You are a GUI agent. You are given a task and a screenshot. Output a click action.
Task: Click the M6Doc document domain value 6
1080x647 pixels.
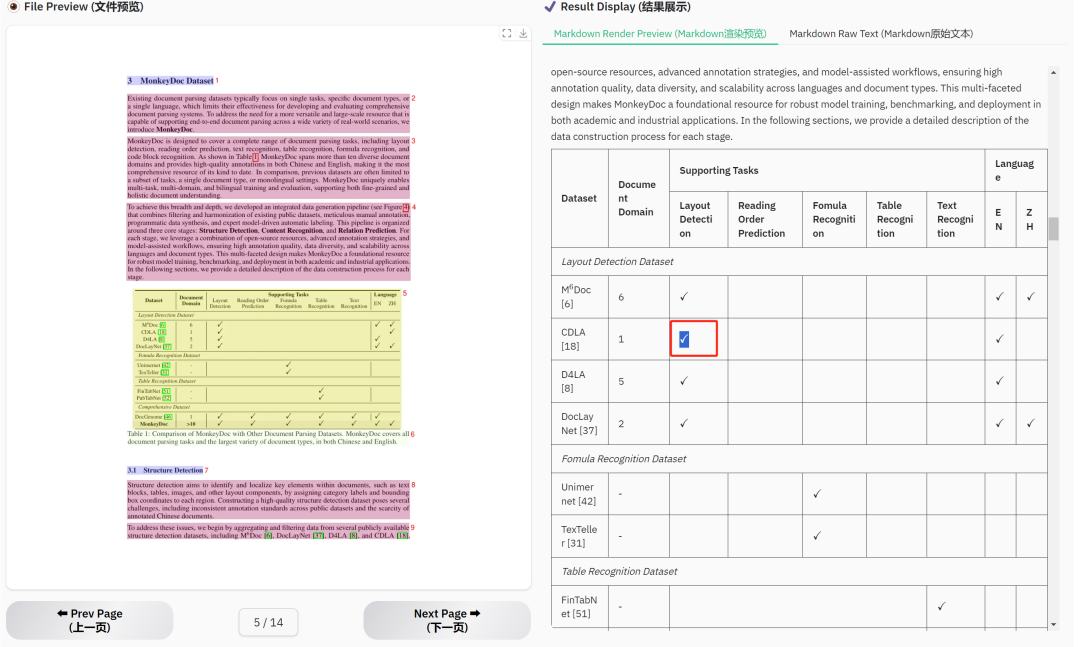[x=621, y=297]
